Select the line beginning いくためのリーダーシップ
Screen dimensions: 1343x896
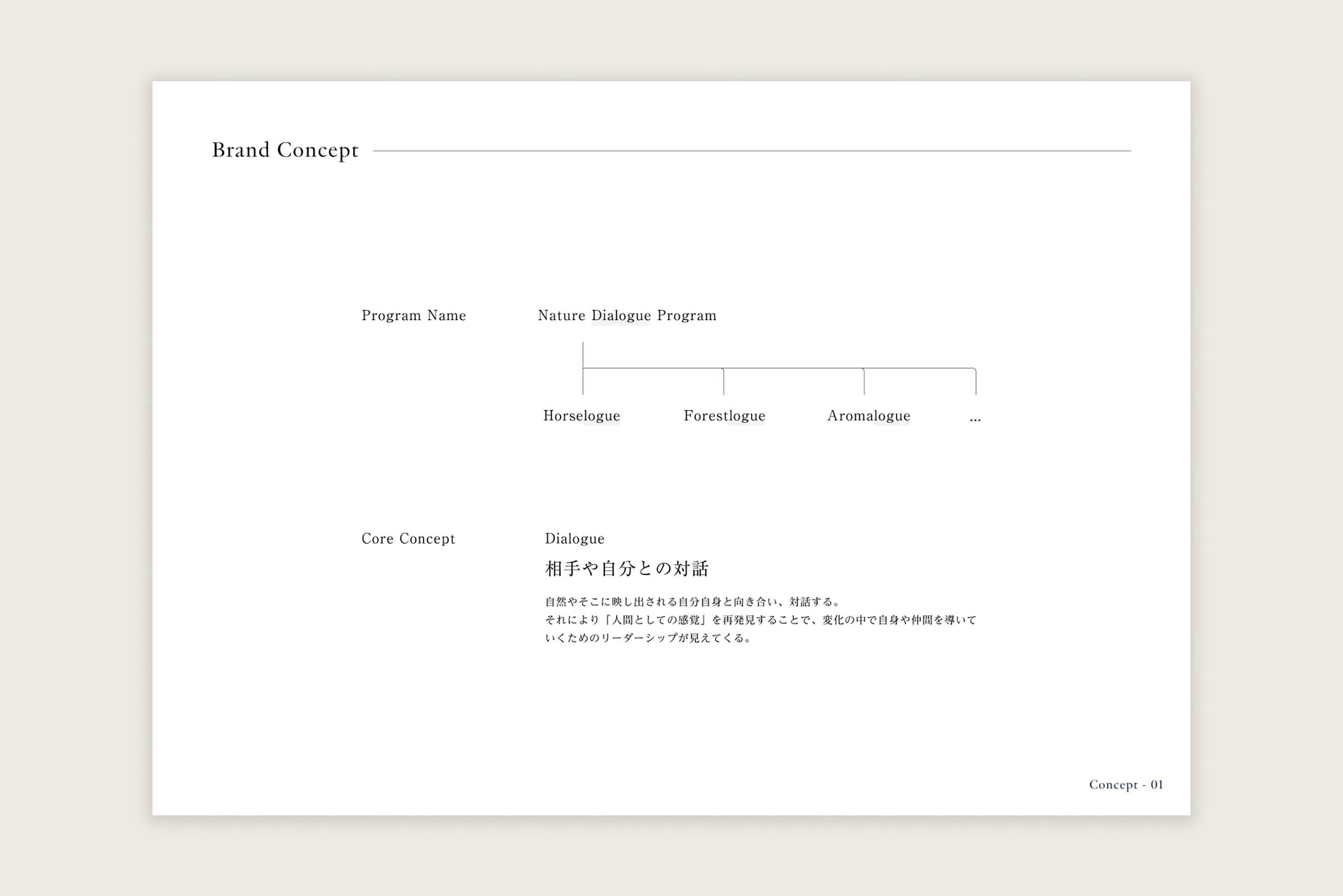pyautogui.click(x=648, y=638)
